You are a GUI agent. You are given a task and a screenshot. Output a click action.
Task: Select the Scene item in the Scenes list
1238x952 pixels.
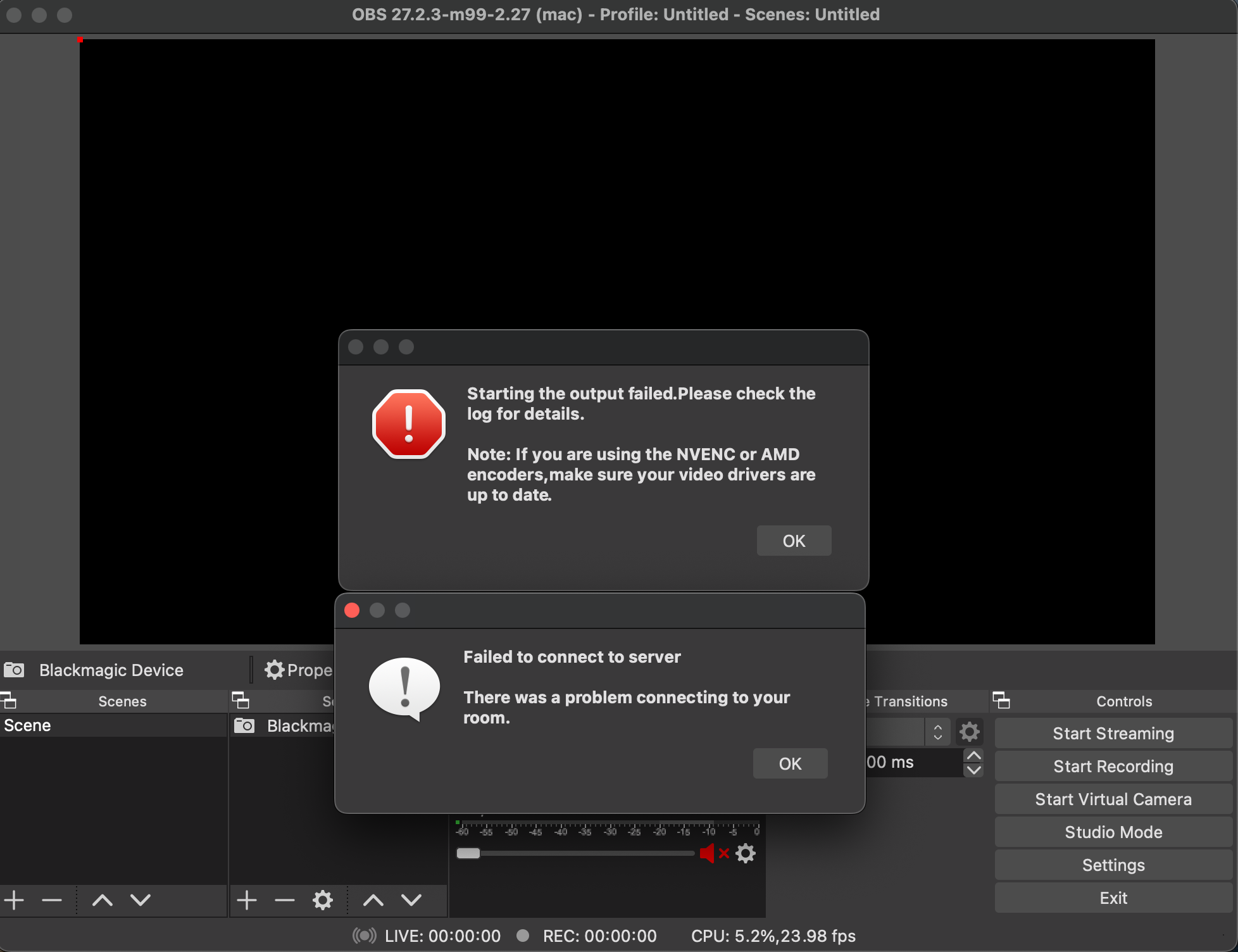tap(27, 725)
